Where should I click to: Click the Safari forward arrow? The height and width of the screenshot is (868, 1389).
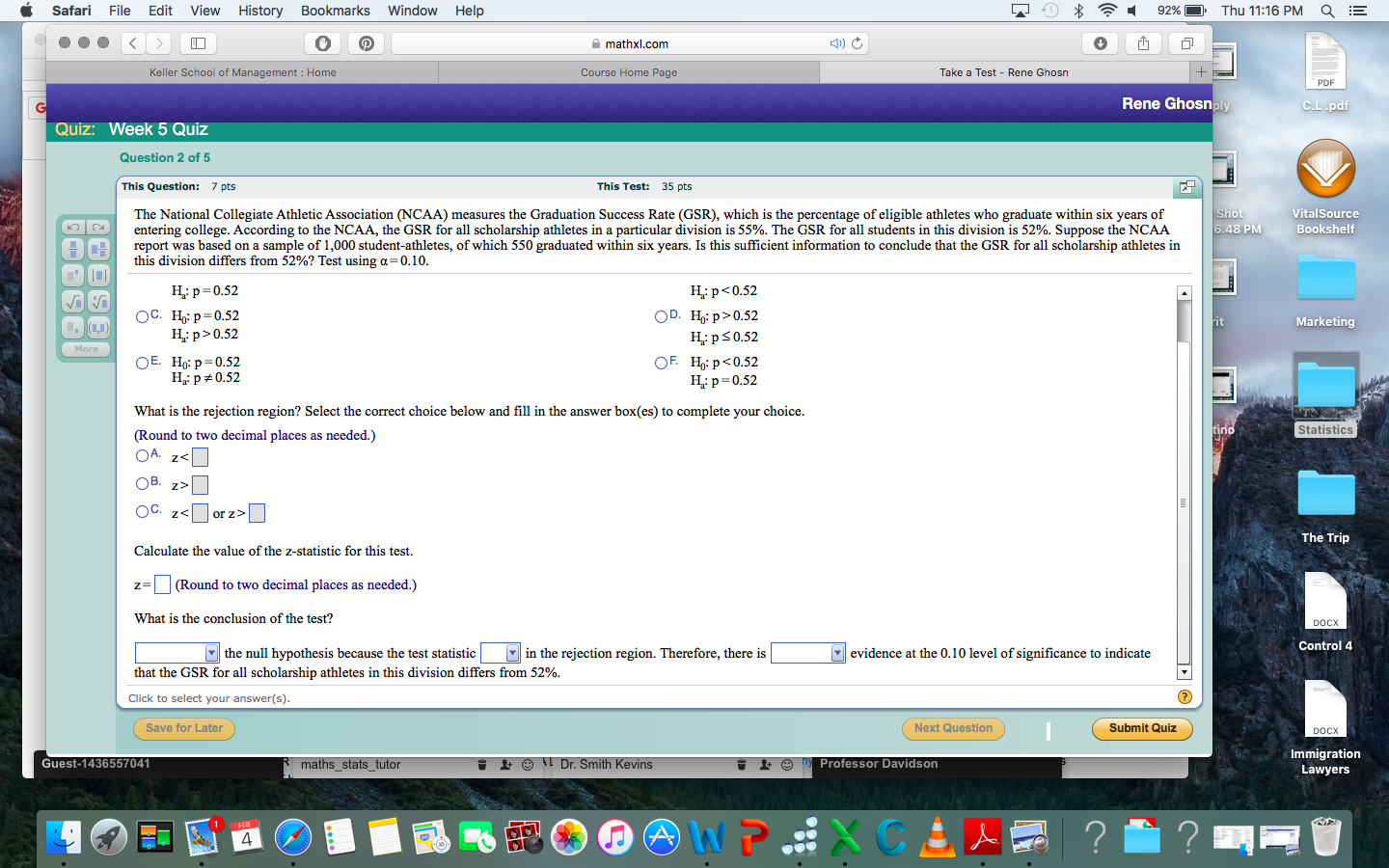click(160, 43)
